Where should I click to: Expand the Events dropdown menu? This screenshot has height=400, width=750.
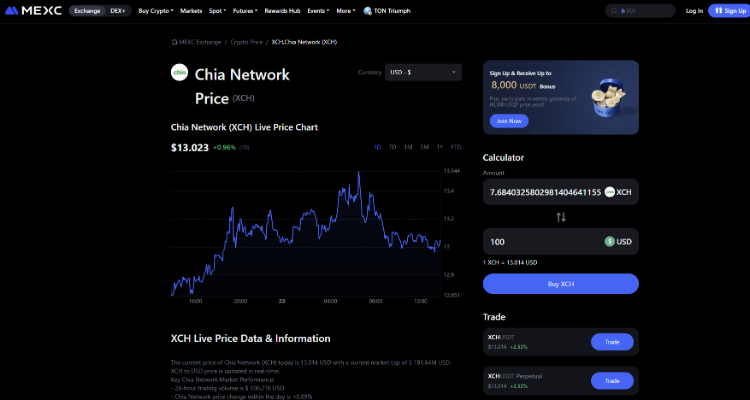coord(318,11)
